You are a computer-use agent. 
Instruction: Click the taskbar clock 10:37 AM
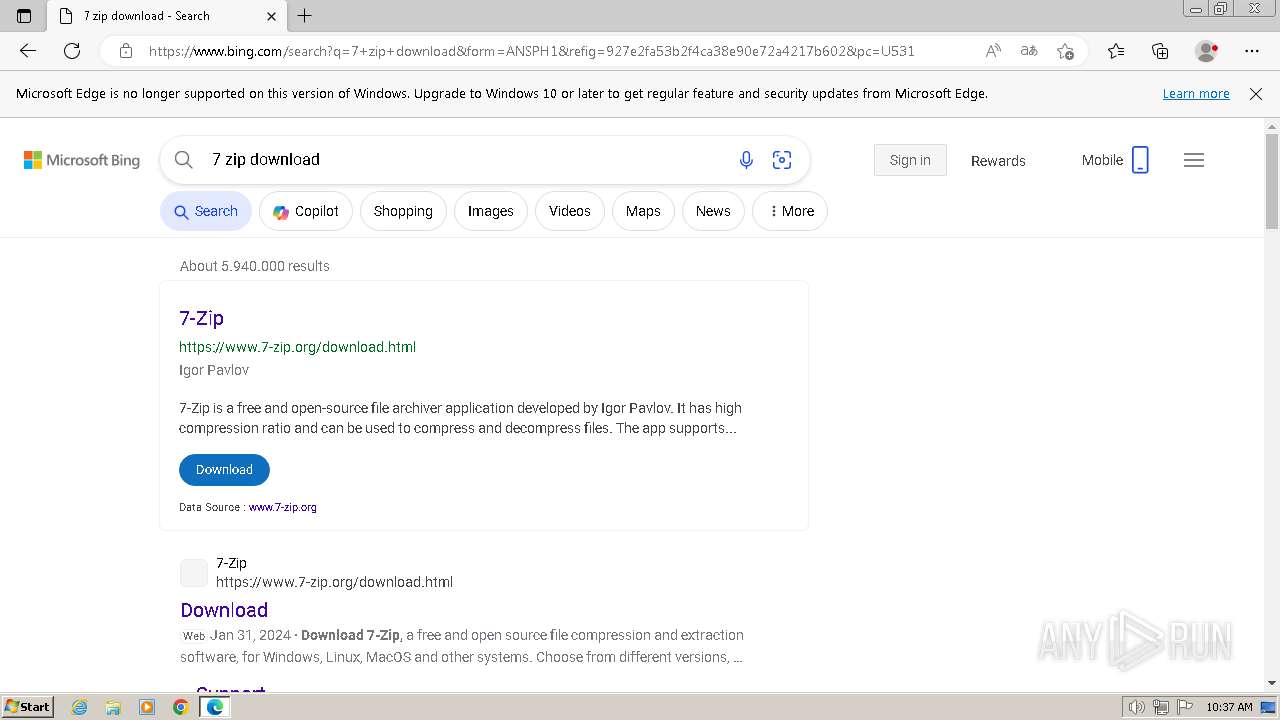1229,707
